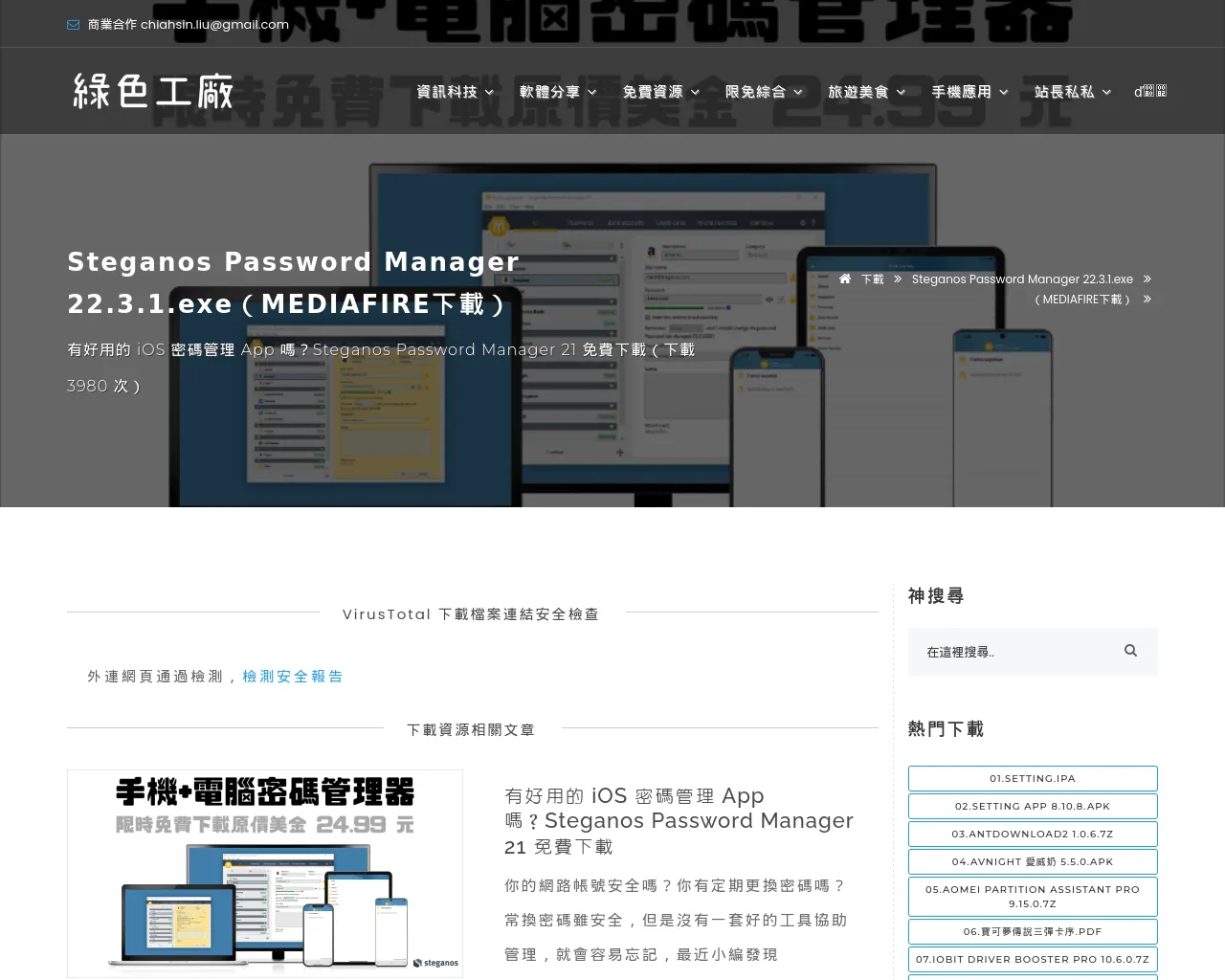Click the 神搜尋 sidebar heading

tap(936, 596)
